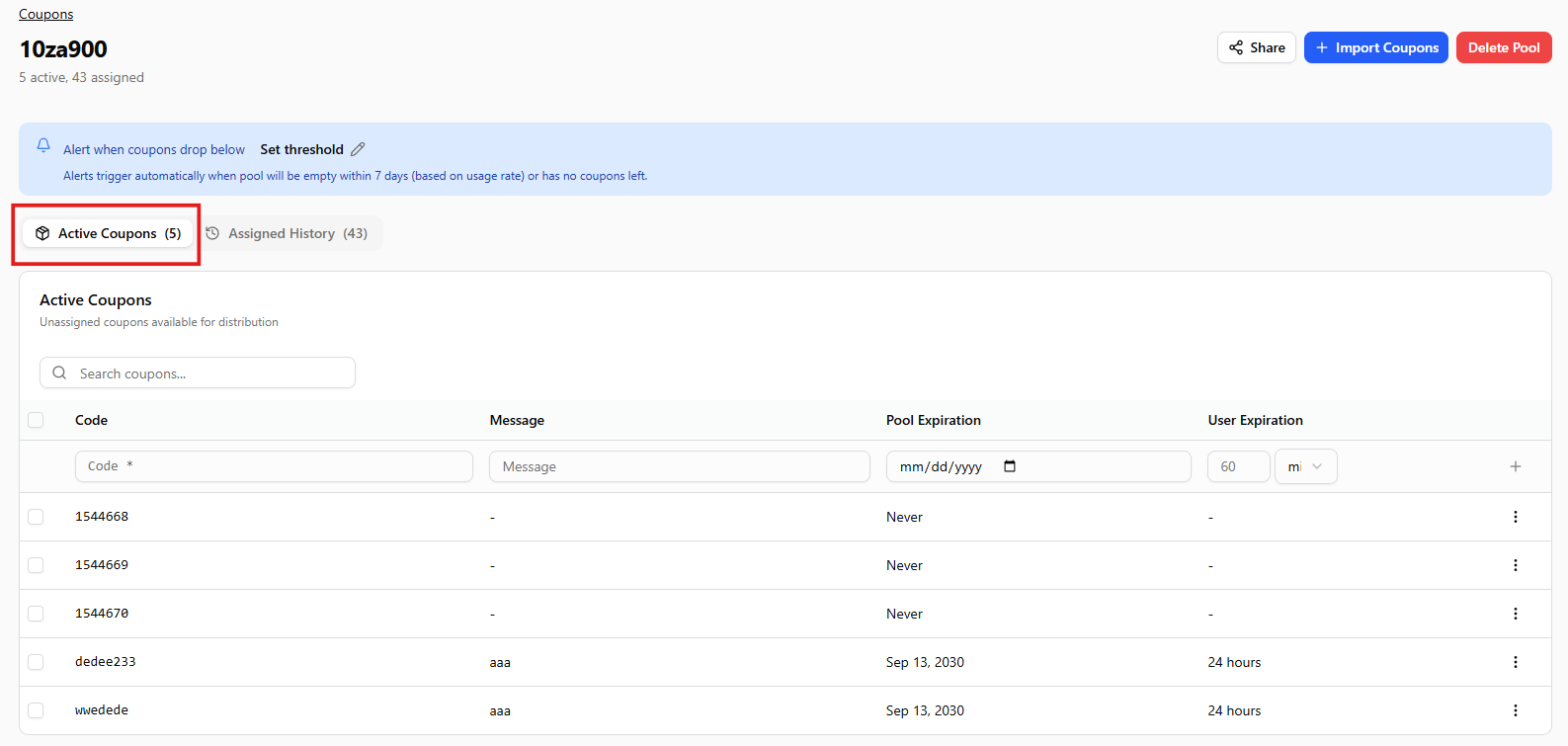The height and width of the screenshot is (746, 1568).
Task: Click the User Expiration number field
Action: [x=1239, y=466]
